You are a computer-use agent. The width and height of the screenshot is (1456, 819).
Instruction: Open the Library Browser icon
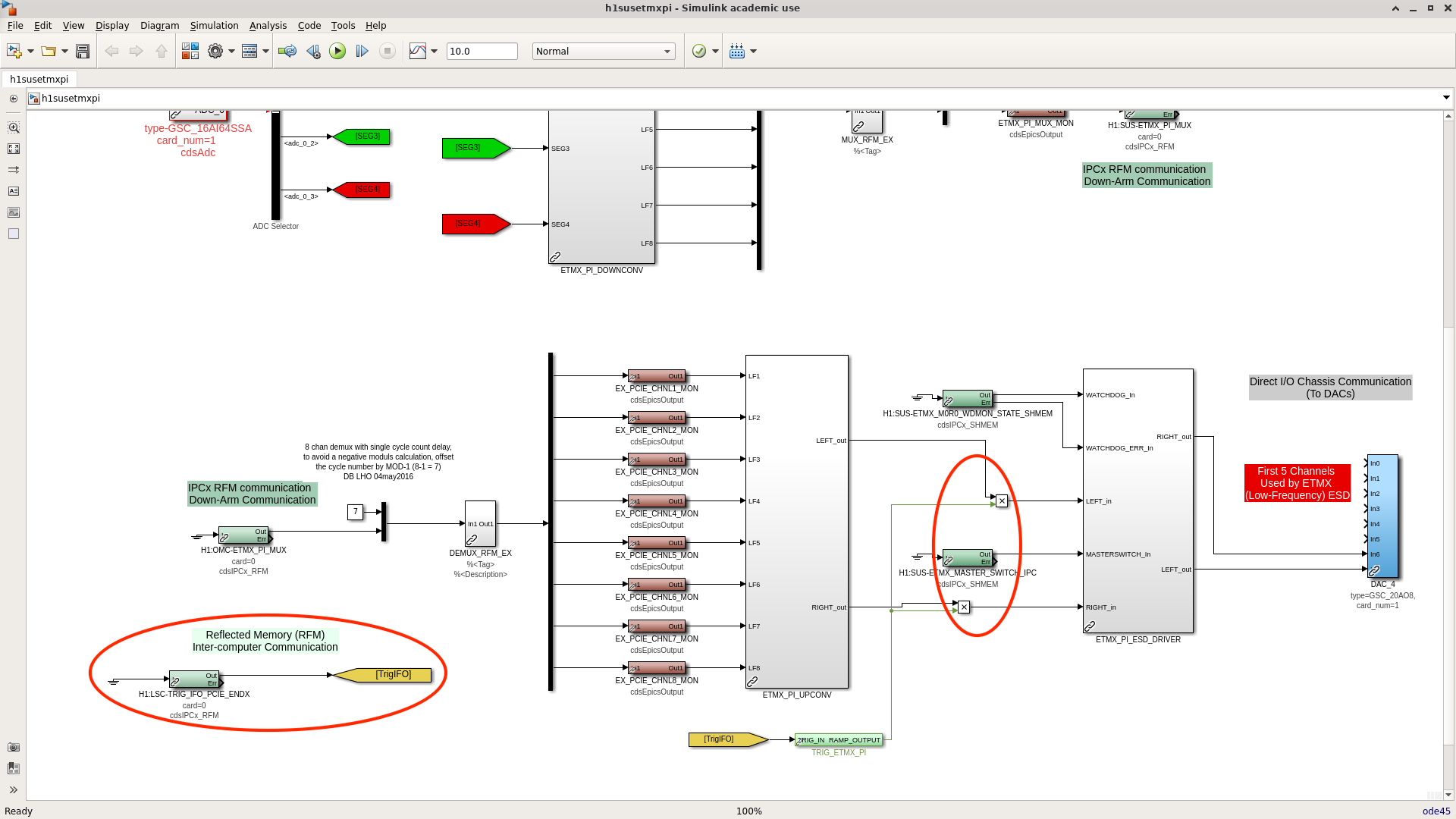(190, 51)
